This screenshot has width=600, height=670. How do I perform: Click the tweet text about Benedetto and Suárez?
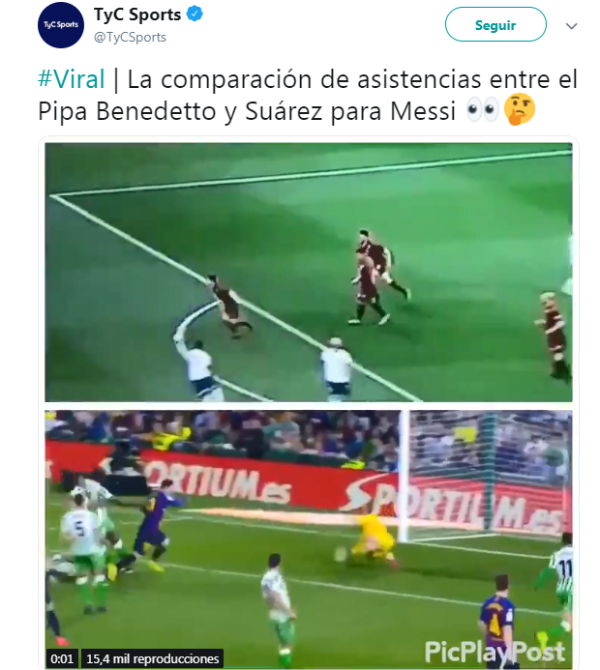click(308, 96)
